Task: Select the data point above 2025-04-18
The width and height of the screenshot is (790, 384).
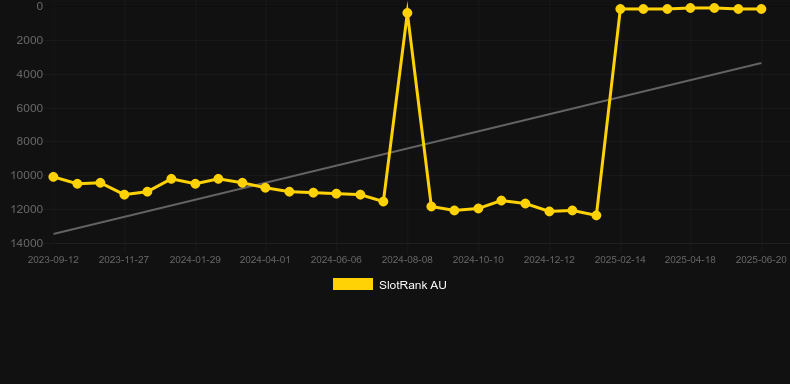Action: point(690,8)
